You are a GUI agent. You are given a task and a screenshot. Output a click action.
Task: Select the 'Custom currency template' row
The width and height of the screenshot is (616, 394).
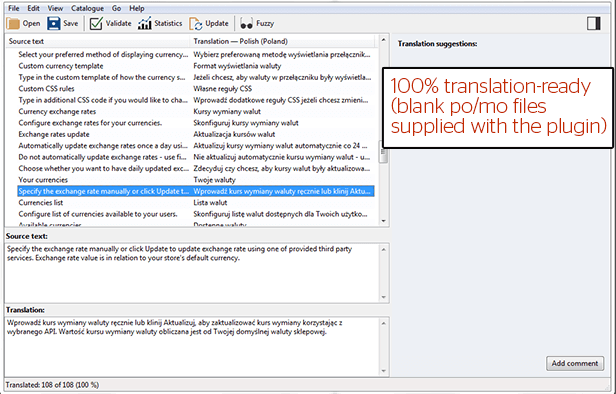[196, 66]
